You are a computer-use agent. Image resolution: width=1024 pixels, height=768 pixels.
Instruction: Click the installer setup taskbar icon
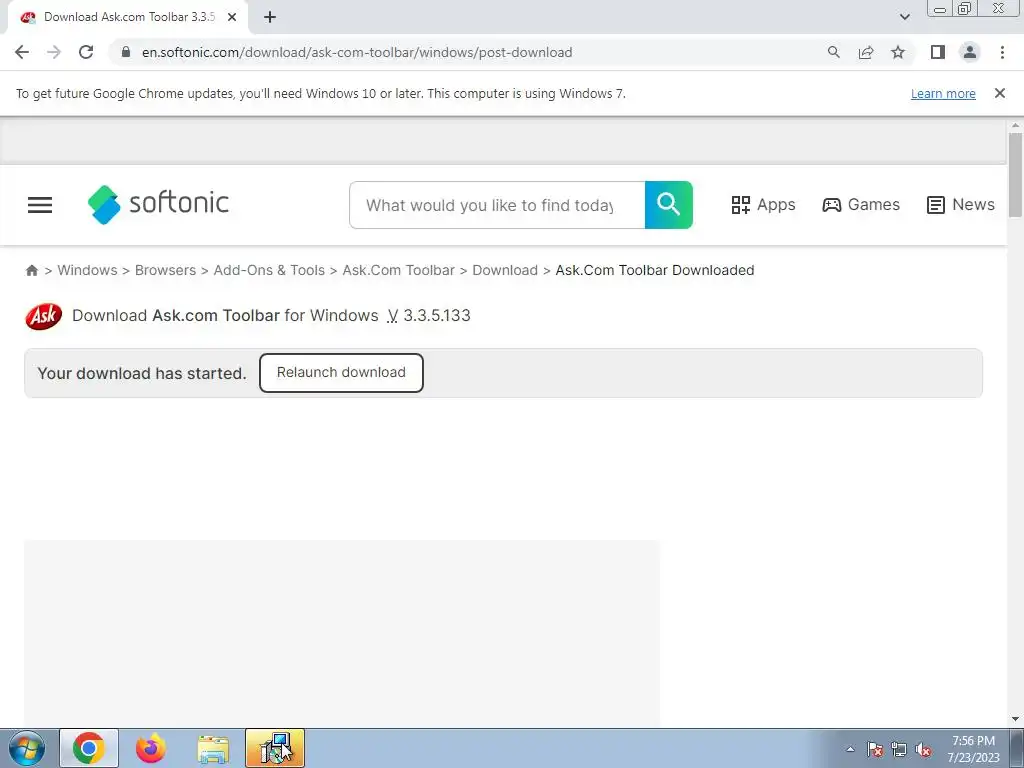point(275,748)
